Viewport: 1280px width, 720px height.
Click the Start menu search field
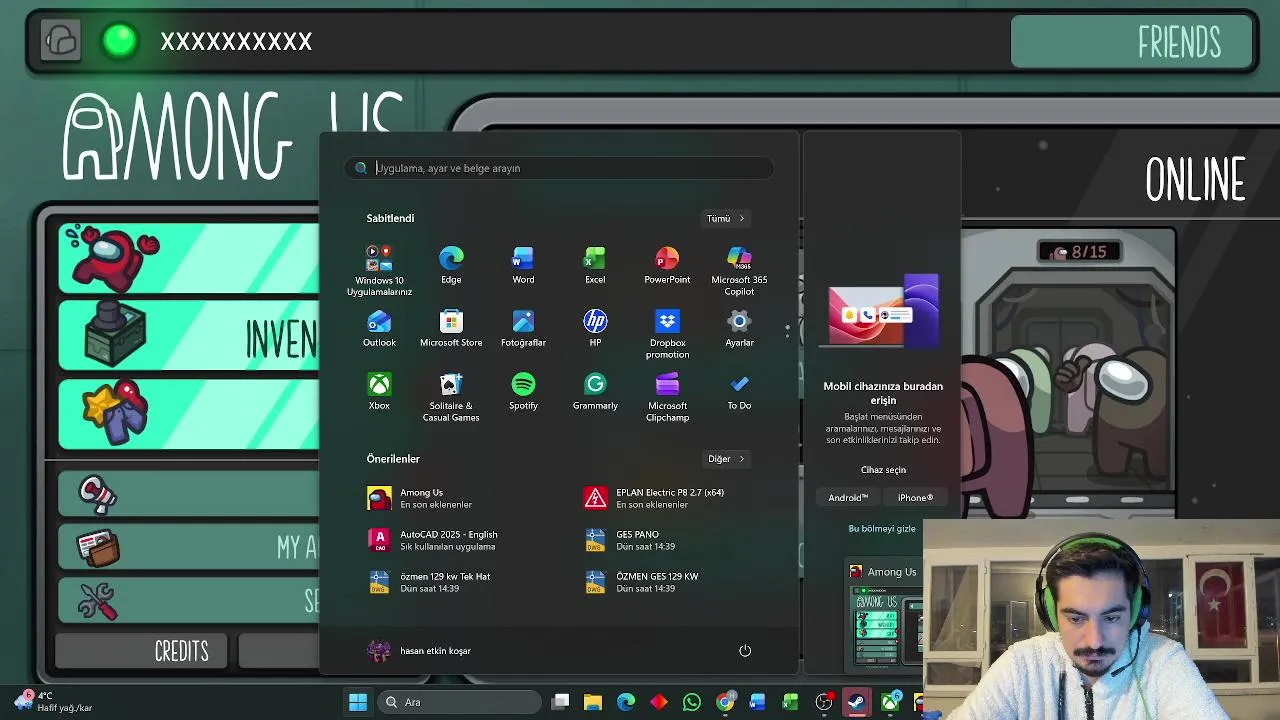(560, 168)
